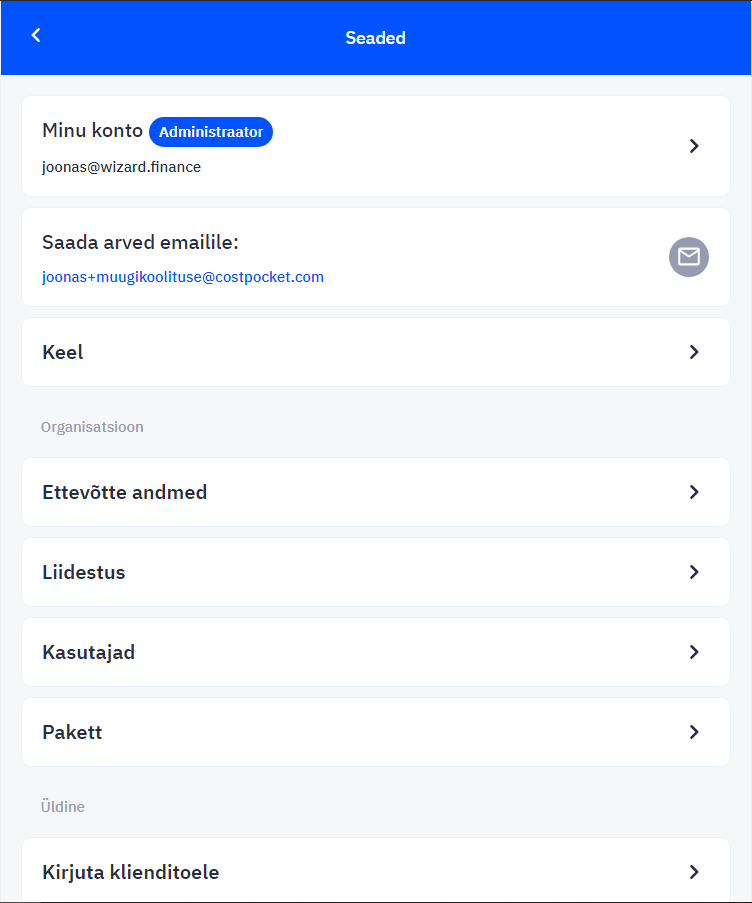
Task: Open the Minu konto card
Action: 376,146
